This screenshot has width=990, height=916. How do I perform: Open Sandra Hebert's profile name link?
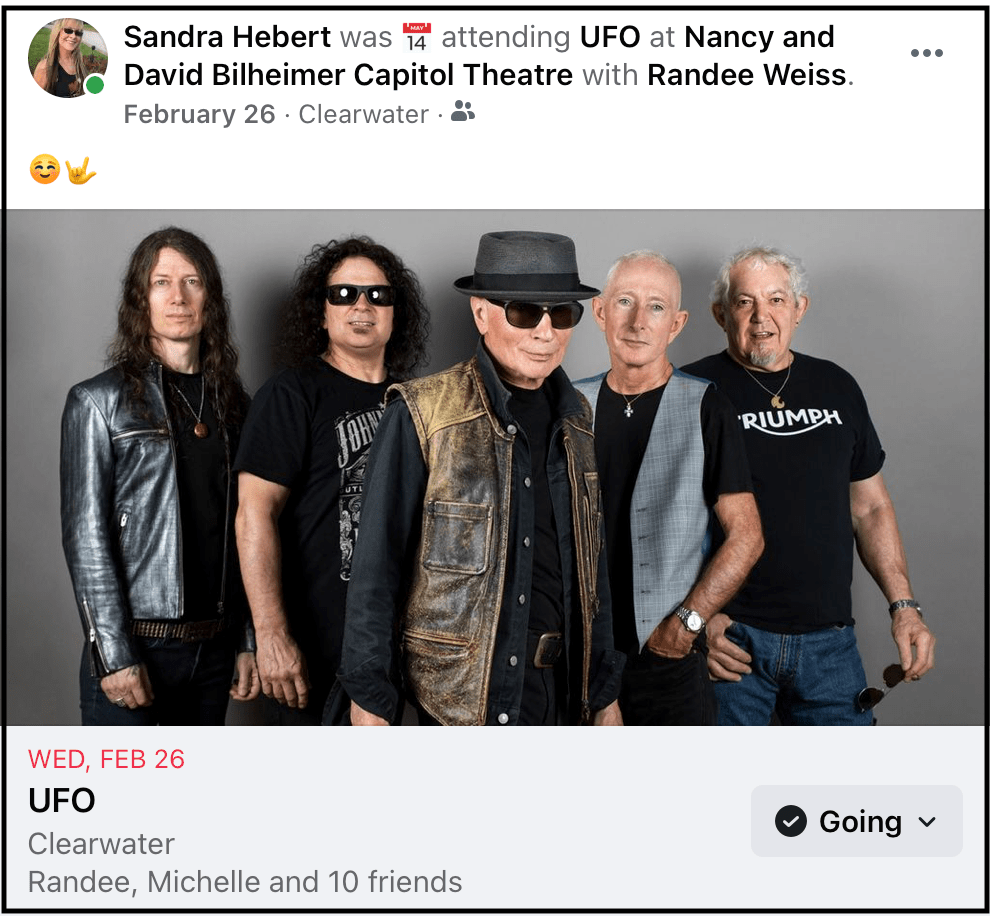coord(227,37)
